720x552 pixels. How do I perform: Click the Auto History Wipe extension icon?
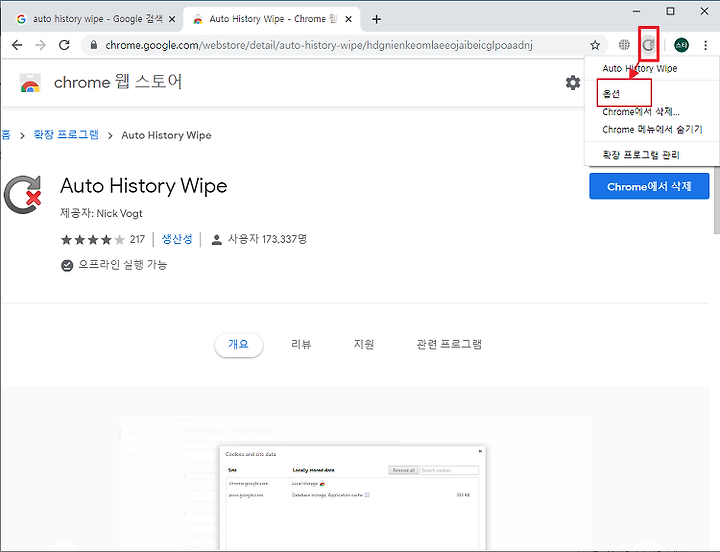(648, 45)
